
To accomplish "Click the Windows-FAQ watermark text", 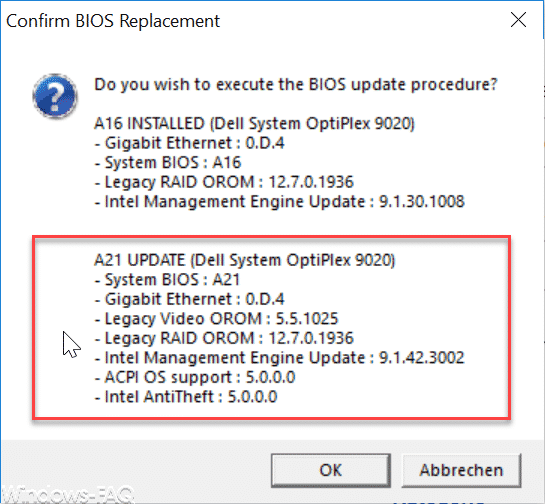I will coord(67,494).
